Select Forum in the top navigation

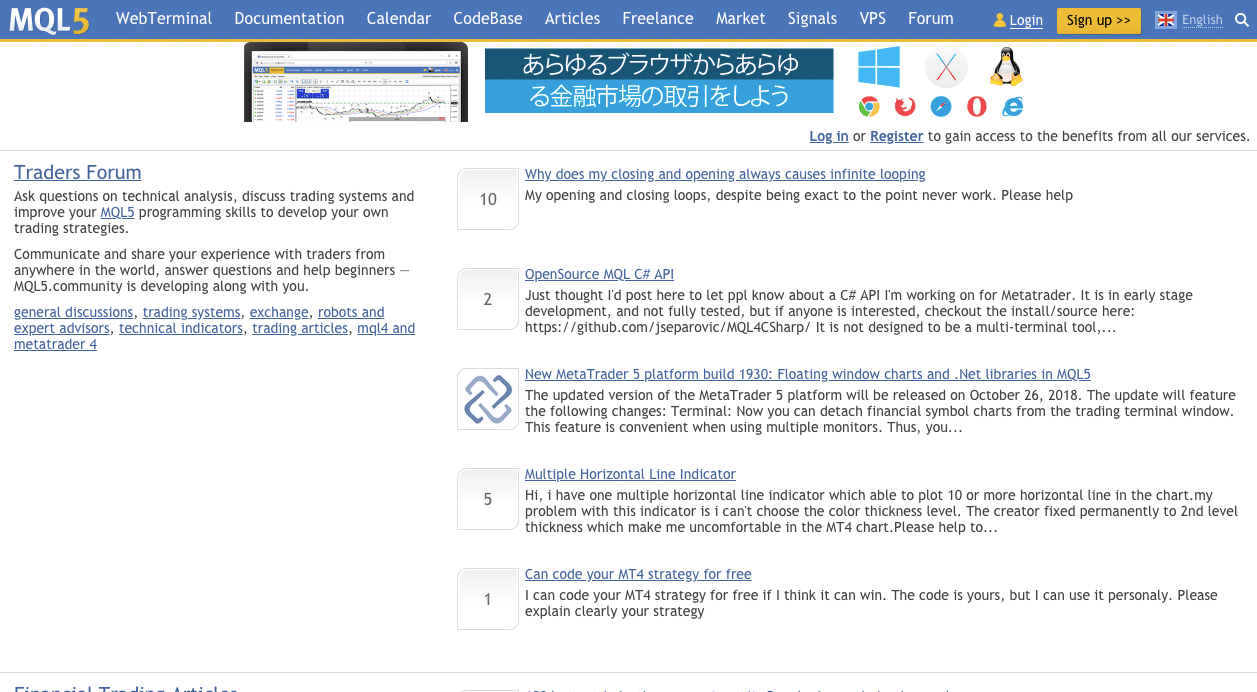pyautogui.click(x=931, y=19)
